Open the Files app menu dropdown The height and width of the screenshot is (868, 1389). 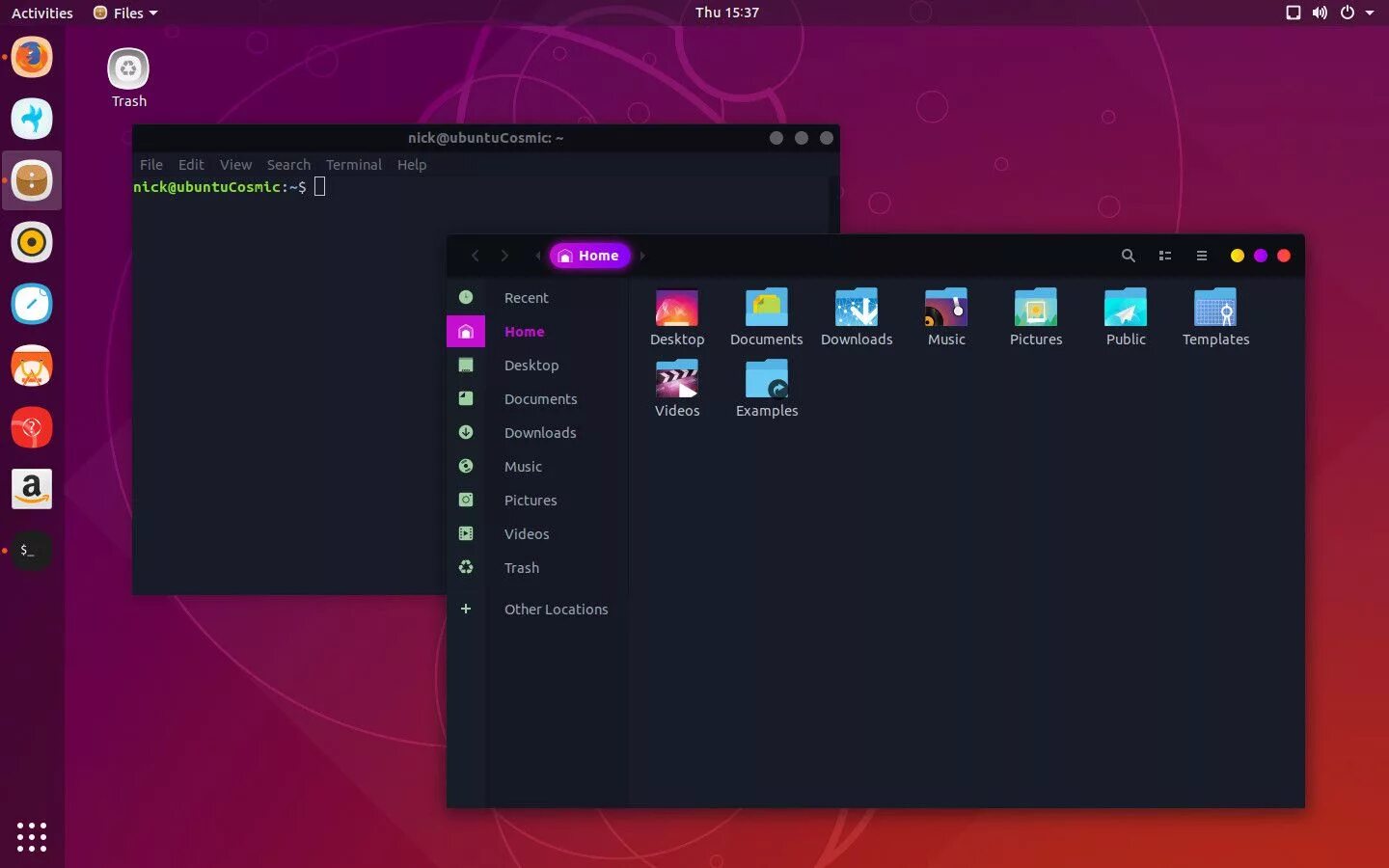click(x=125, y=13)
